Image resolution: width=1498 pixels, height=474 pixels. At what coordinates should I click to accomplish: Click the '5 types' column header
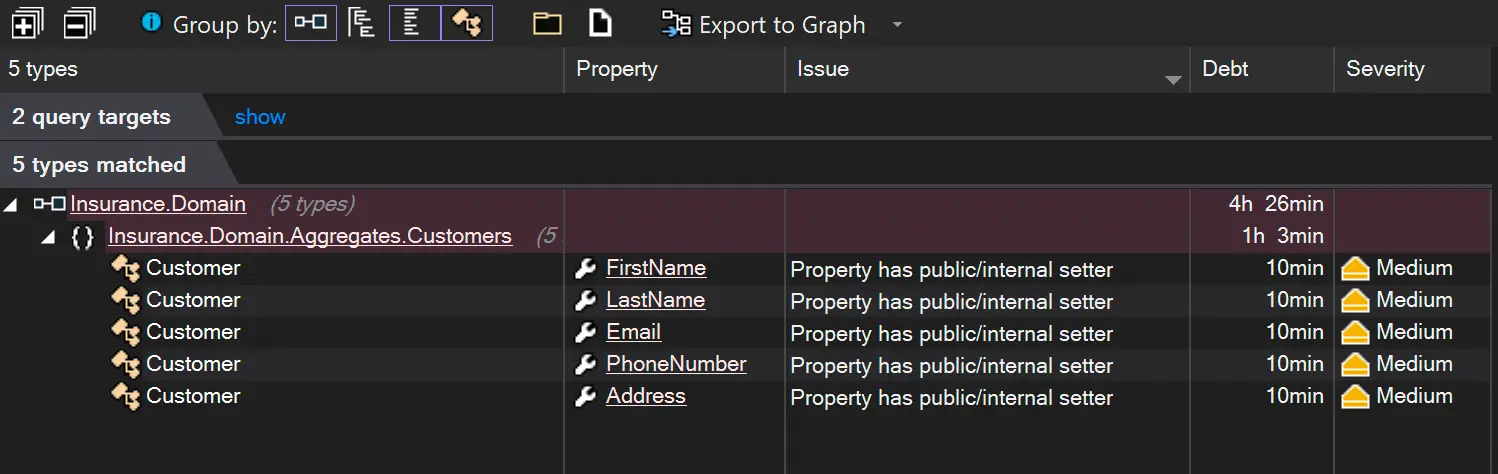tap(282, 69)
